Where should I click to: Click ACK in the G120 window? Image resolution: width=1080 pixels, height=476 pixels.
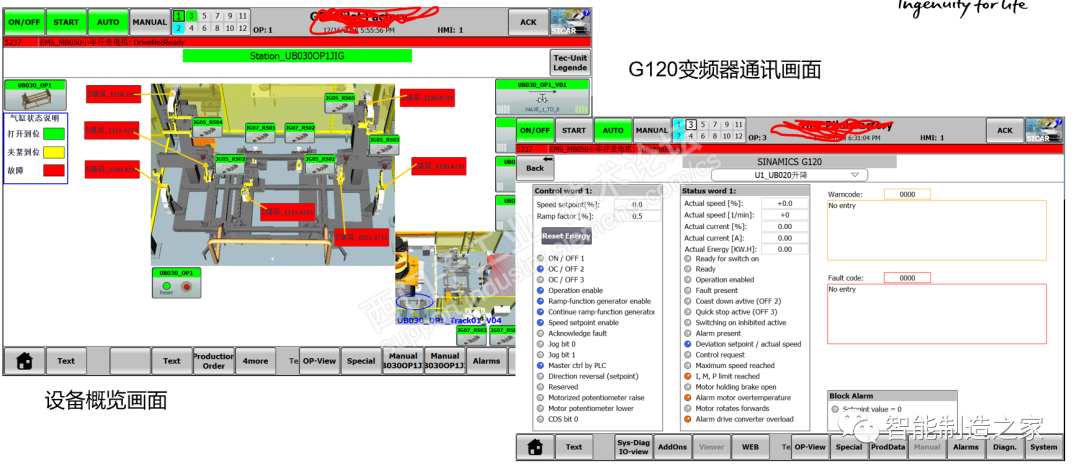point(1005,130)
